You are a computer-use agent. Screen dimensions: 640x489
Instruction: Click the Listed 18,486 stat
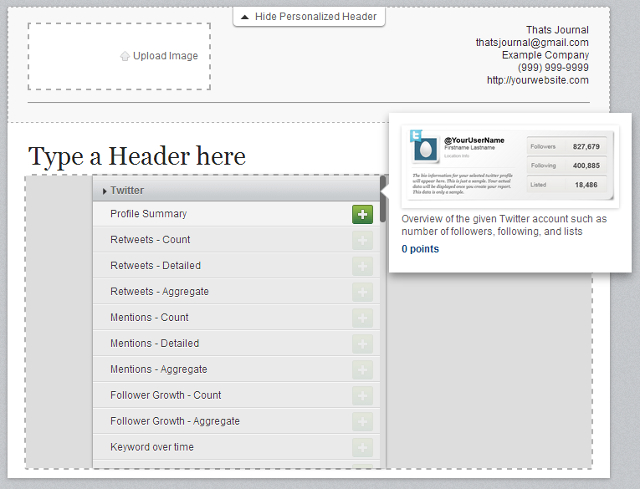[x=567, y=184]
